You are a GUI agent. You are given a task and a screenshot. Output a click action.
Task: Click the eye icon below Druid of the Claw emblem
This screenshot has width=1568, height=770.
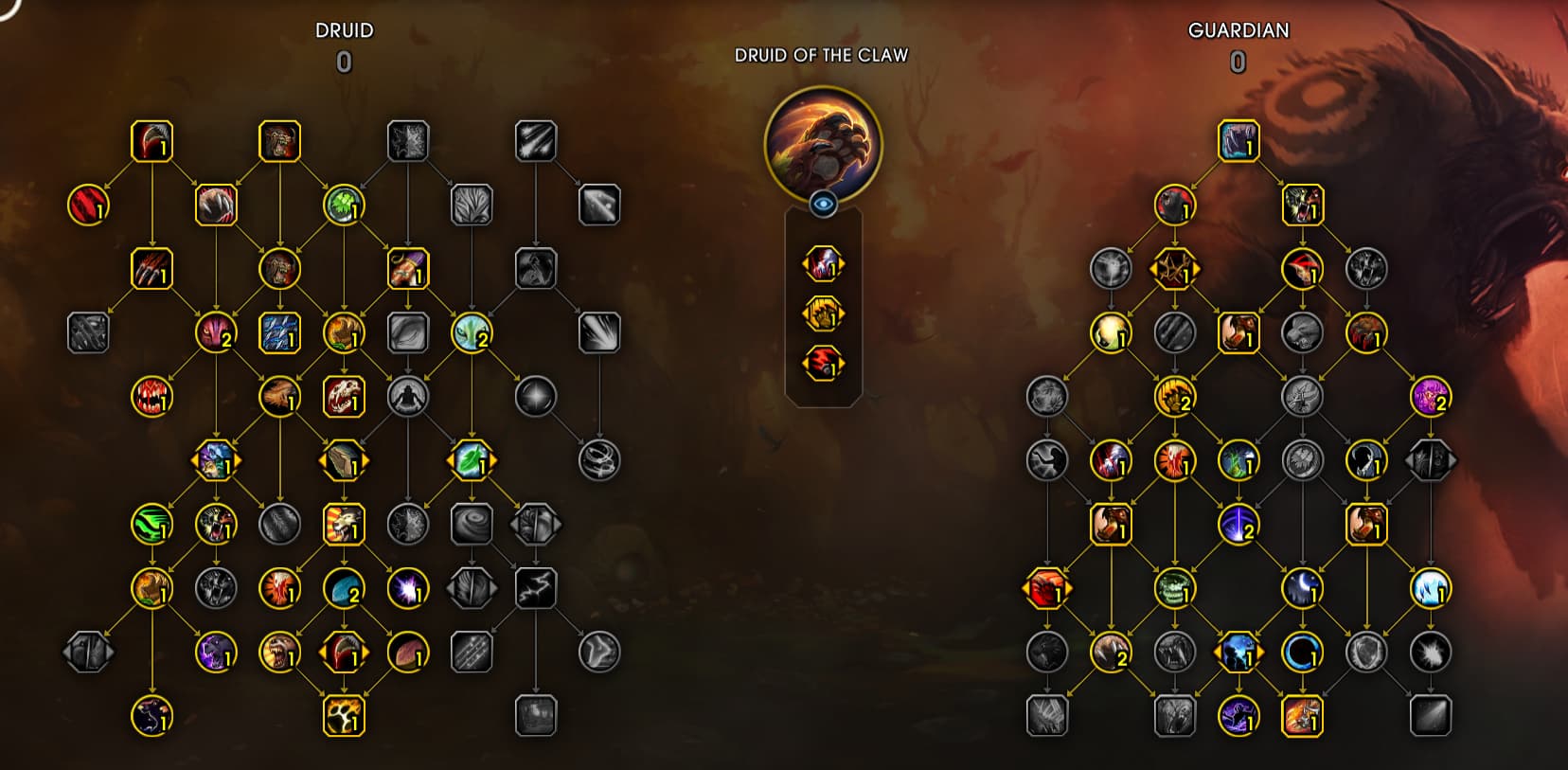click(x=823, y=204)
